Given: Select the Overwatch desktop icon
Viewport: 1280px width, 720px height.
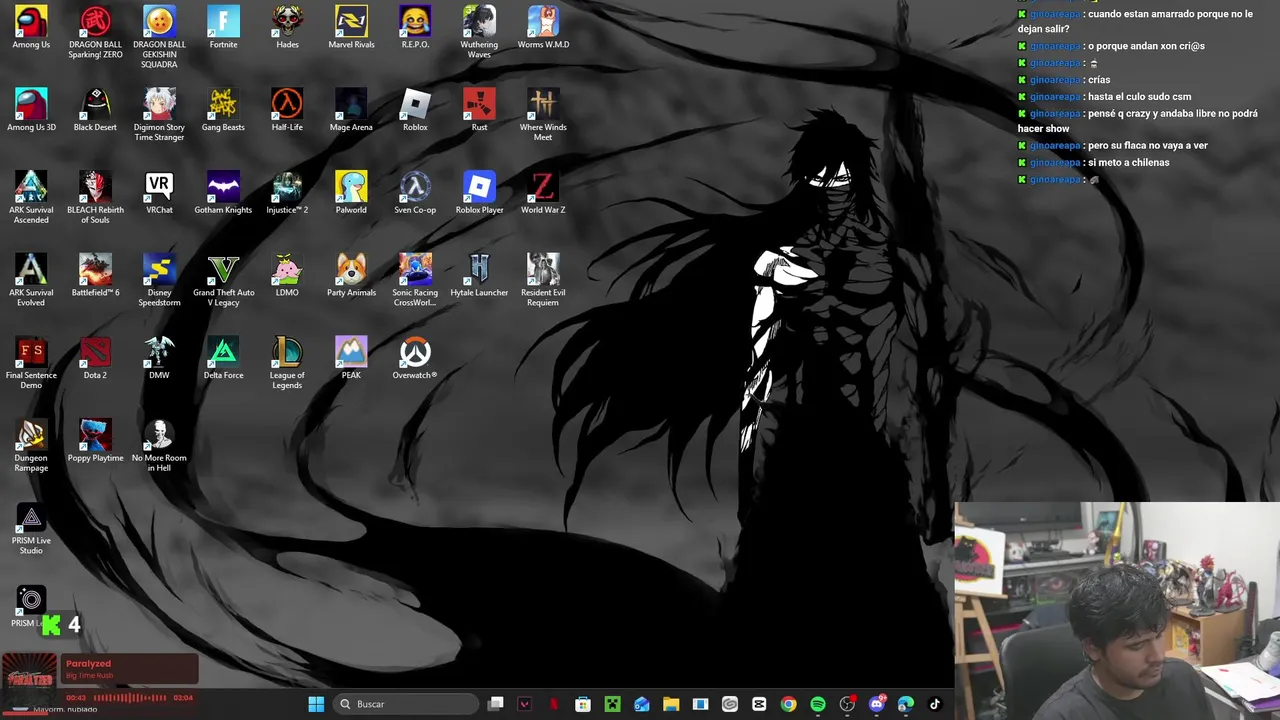Looking at the screenshot, I should pos(415,359).
